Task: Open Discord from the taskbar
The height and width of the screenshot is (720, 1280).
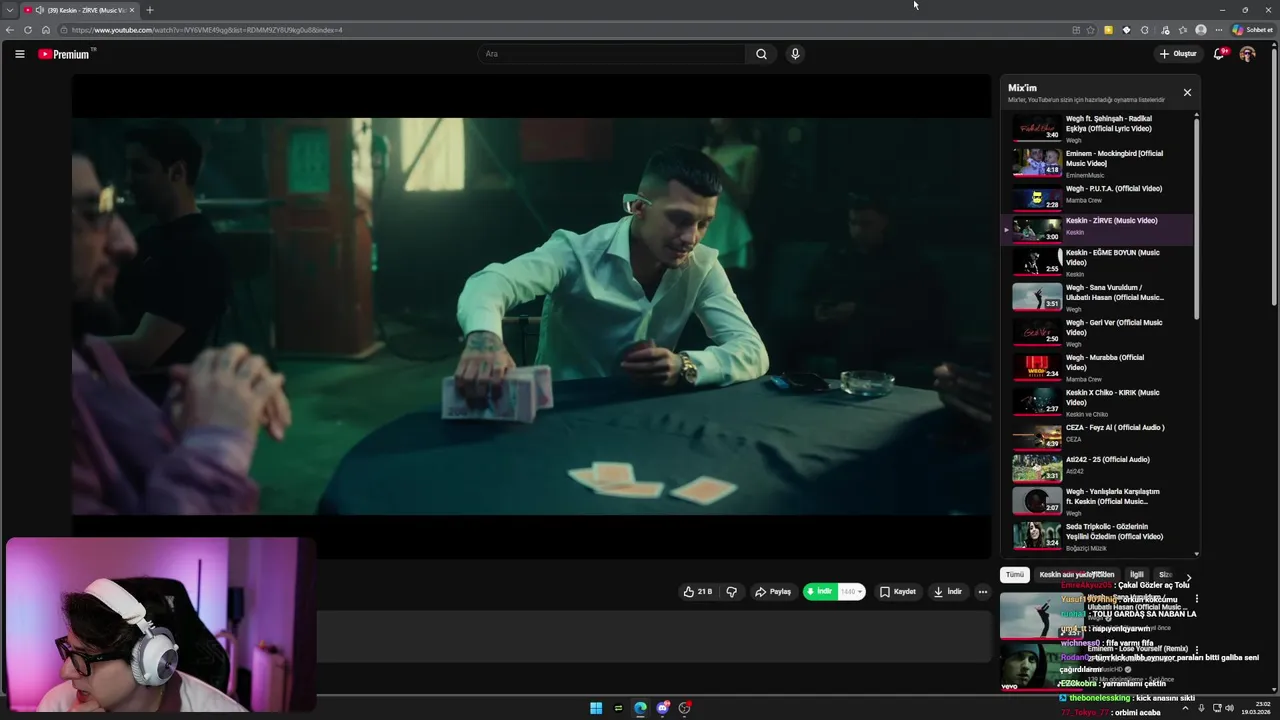Action: coord(662,708)
